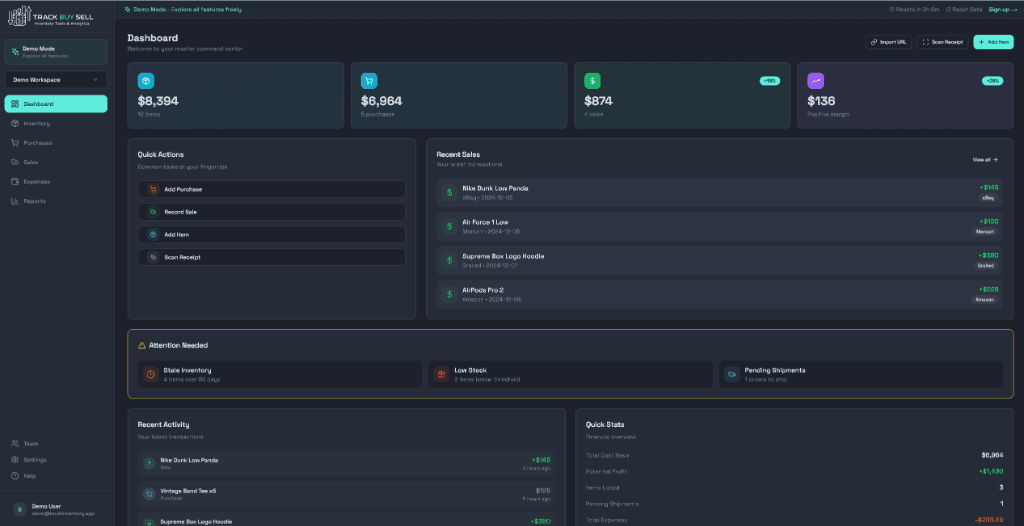
Task: Click the Inventory box icon in the sidebar
Action: 15,123
